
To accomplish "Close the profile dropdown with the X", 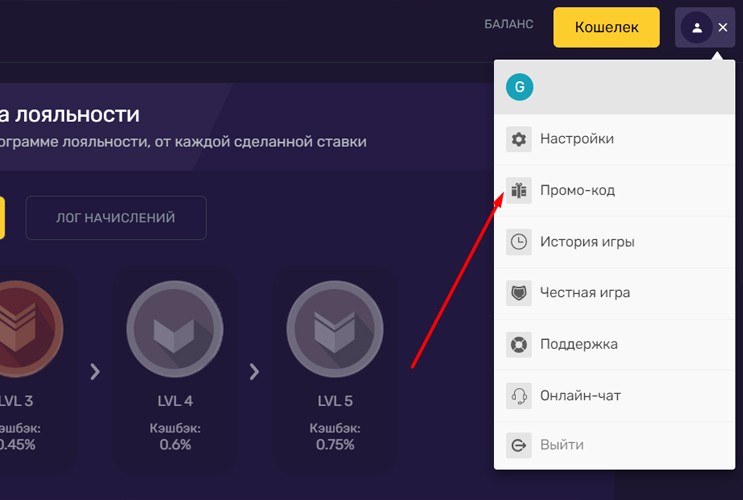I will pyautogui.click(x=723, y=28).
